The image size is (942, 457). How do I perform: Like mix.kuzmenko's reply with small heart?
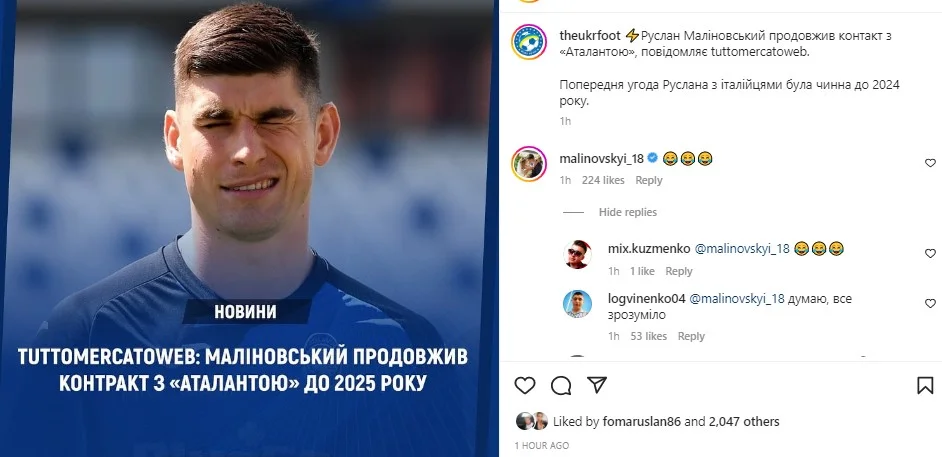(x=930, y=253)
